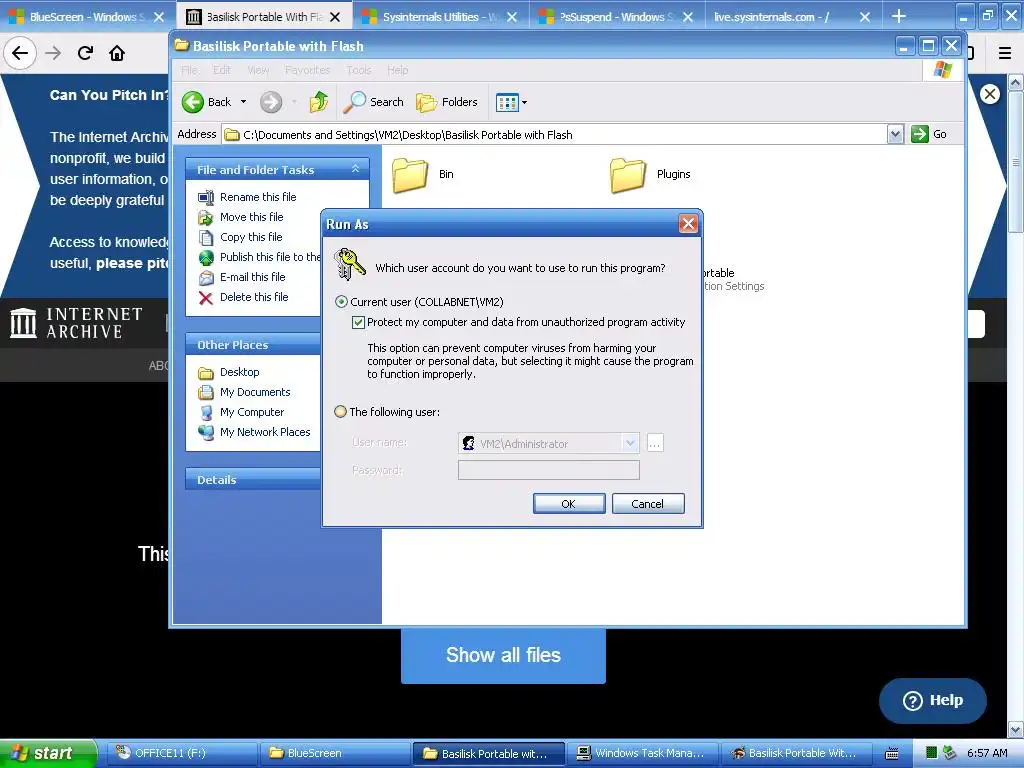Click the Details panel header
Viewport: 1024px width, 768px height.
[x=254, y=479]
